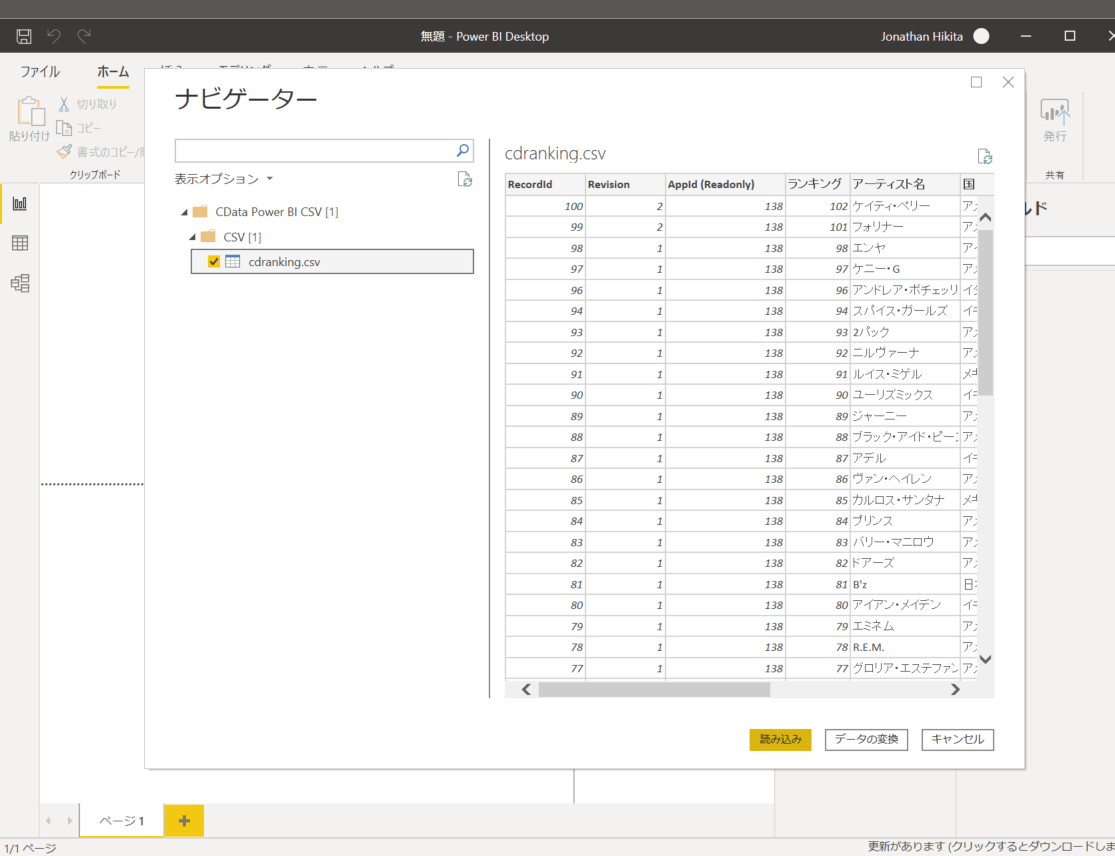Open the ファイル menu tab
Image resolution: width=1115 pixels, height=856 pixels.
click(40, 72)
